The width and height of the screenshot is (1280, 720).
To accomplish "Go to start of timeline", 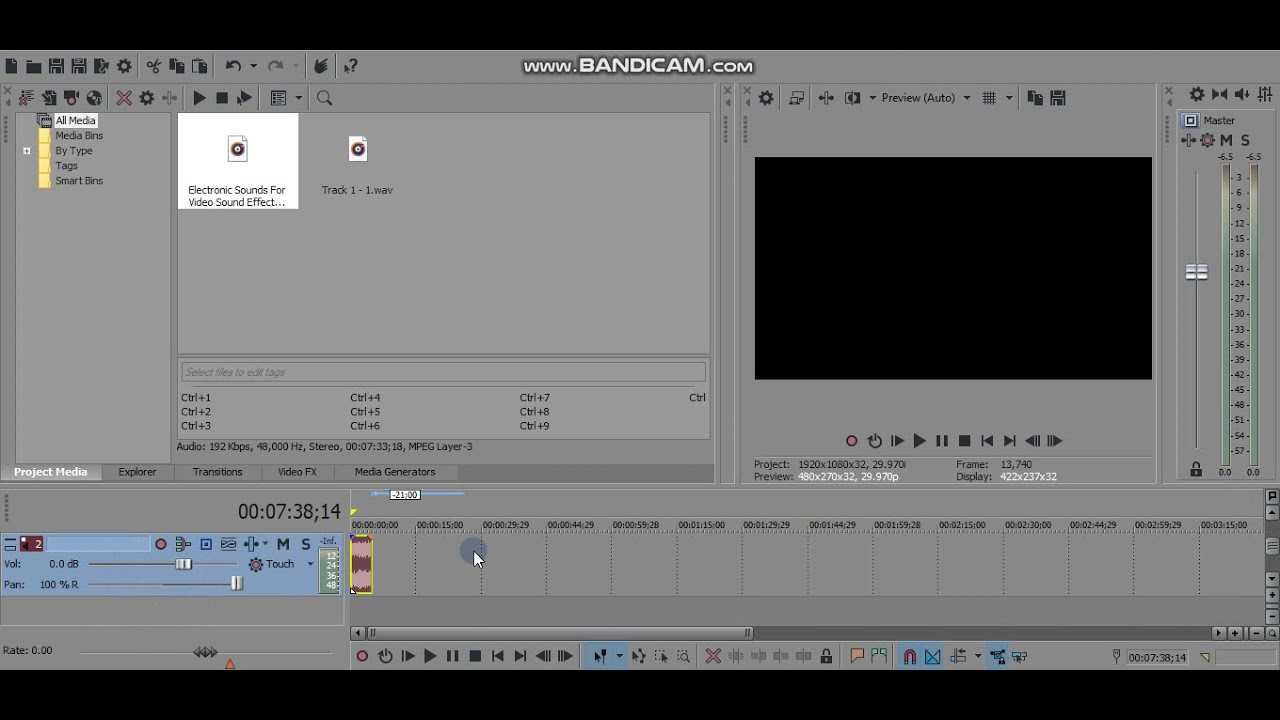I will click(497, 657).
